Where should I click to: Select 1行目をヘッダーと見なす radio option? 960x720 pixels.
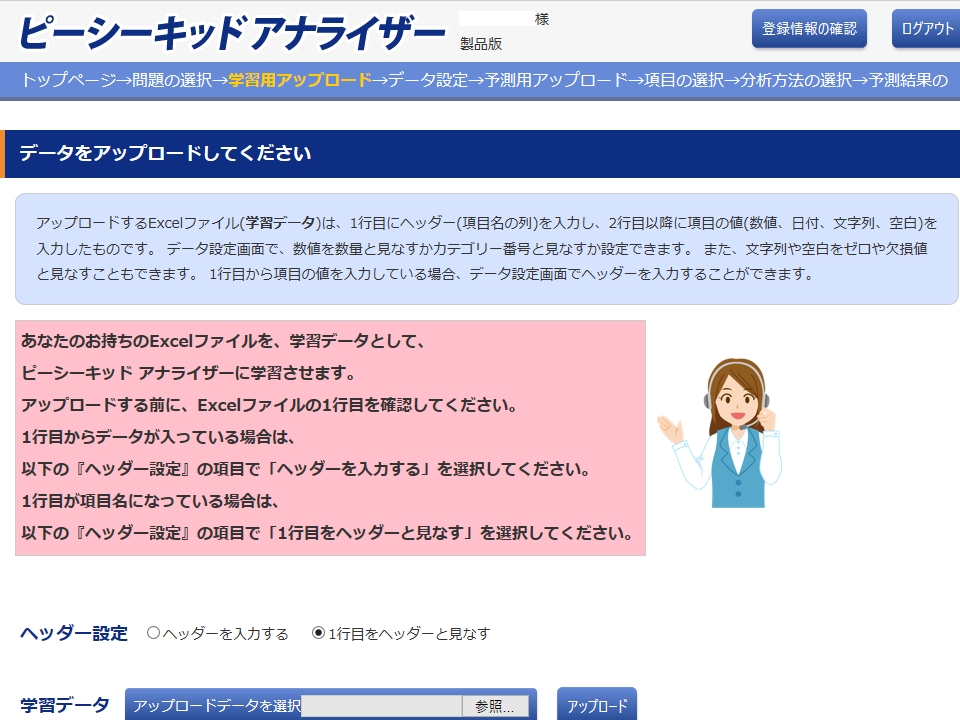[x=318, y=632]
